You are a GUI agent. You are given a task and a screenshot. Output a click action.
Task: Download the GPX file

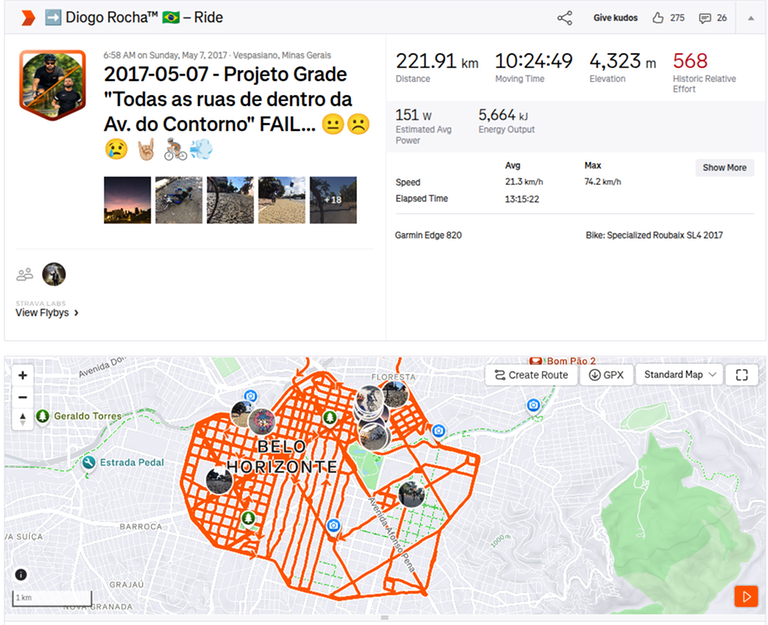[x=606, y=375]
